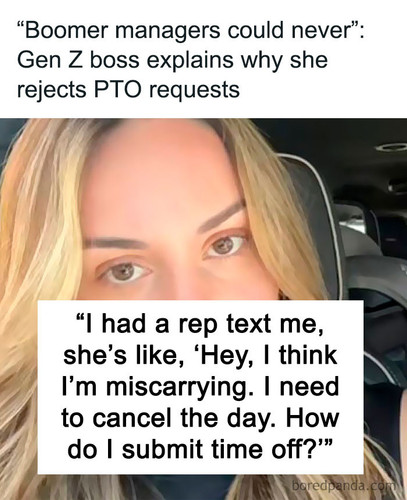Image resolution: width=407 pixels, height=500 pixels.
Task: Click "I had a rep text me" line
Action: click(x=200, y=325)
